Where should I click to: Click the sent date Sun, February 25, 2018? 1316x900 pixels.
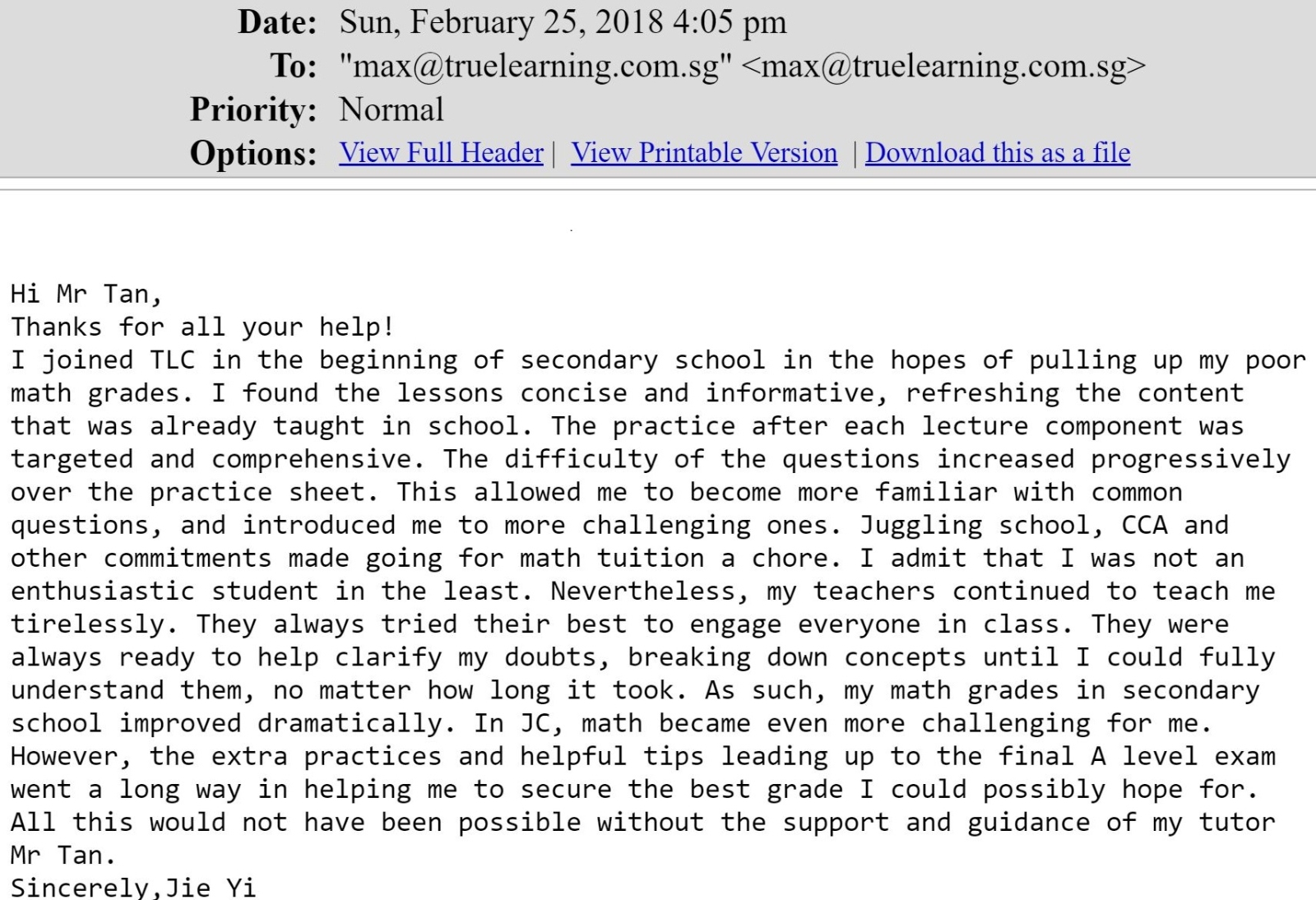[x=501, y=22]
